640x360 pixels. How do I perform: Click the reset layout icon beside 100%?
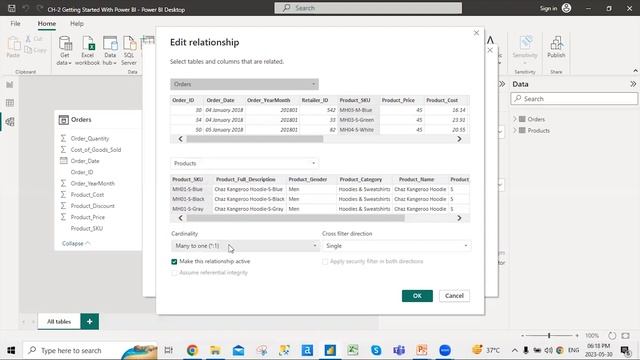point(611,336)
